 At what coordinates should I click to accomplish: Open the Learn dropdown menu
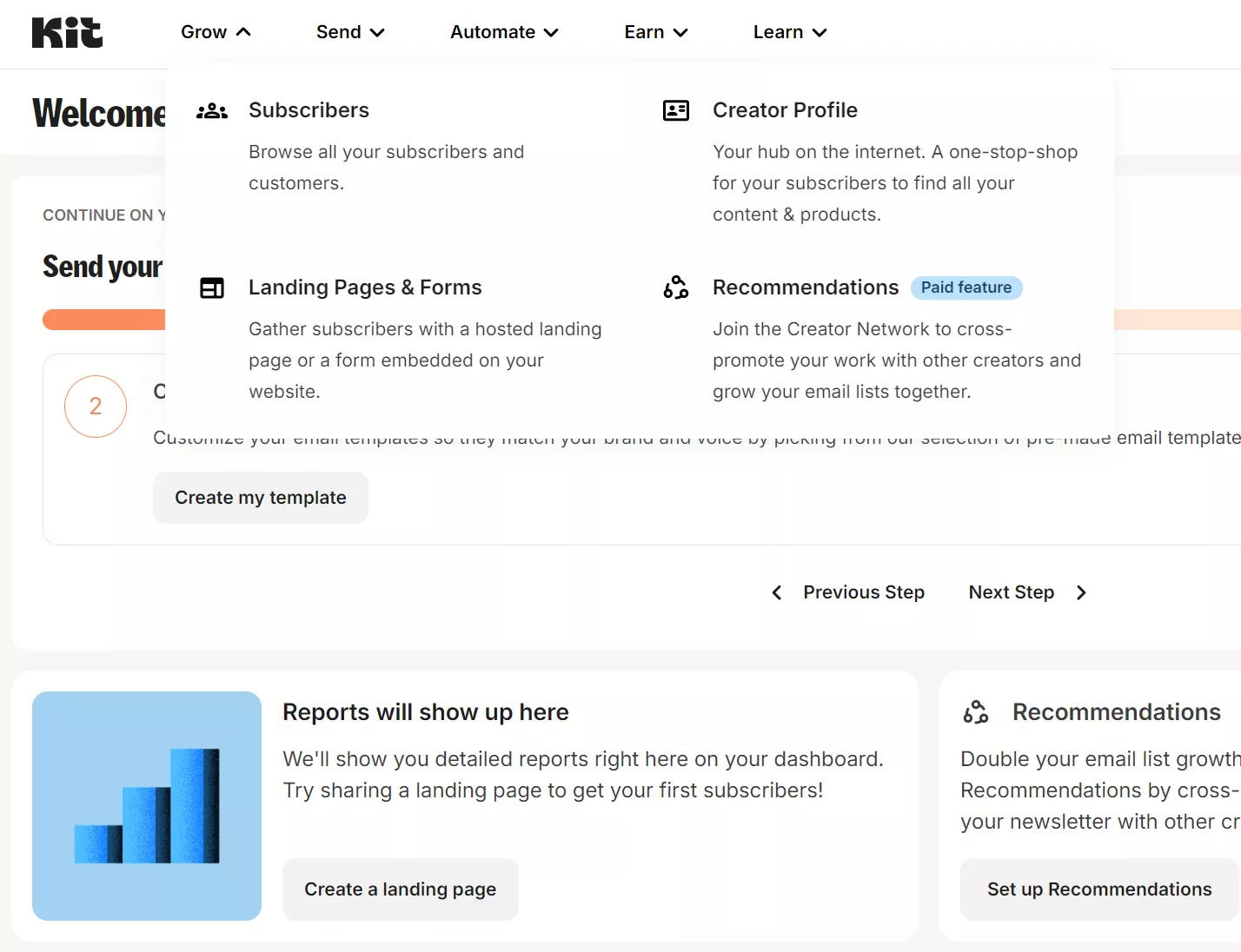coord(789,32)
